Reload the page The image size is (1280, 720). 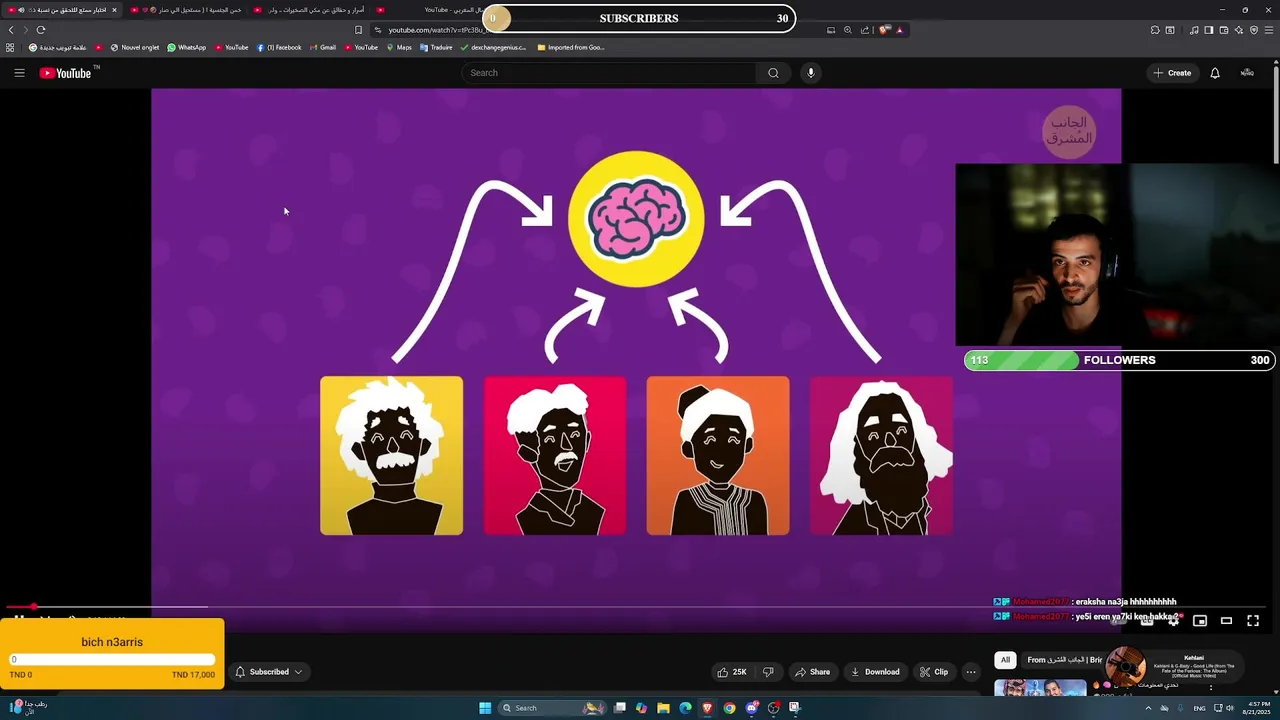[41, 30]
